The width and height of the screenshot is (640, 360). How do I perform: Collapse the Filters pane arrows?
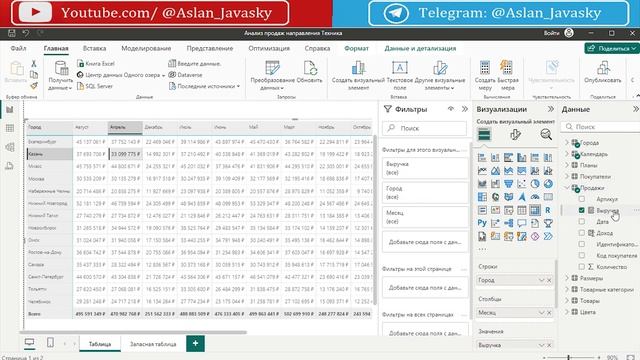(x=465, y=109)
